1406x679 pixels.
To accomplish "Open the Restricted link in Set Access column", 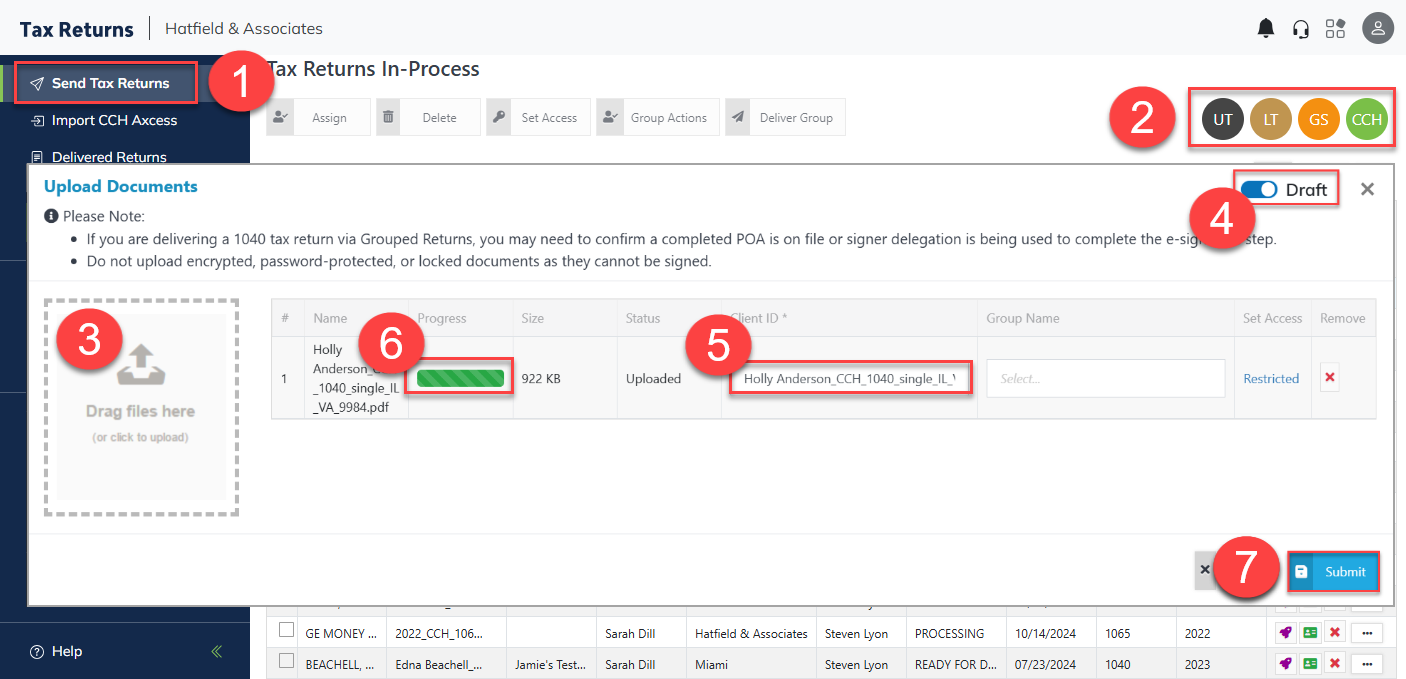I will point(1271,378).
